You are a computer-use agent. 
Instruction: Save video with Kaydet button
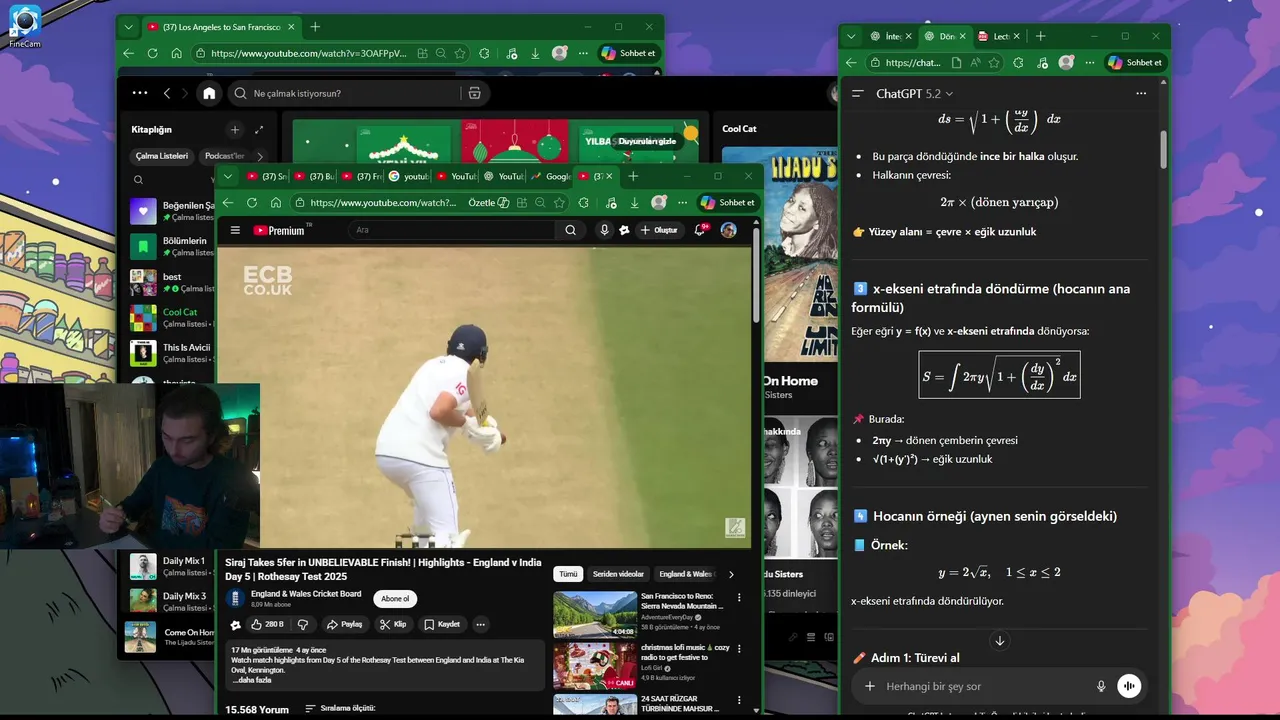pyautogui.click(x=441, y=624)
